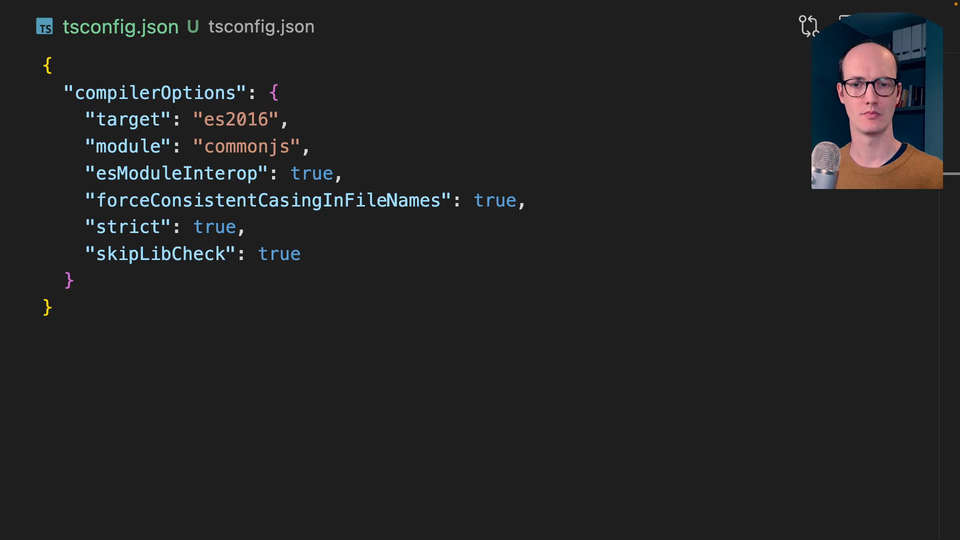Image resolution: width=960 pixels, height=540 pixels.
Task: Click the "skipLibCheck" key
Action: 160,254
